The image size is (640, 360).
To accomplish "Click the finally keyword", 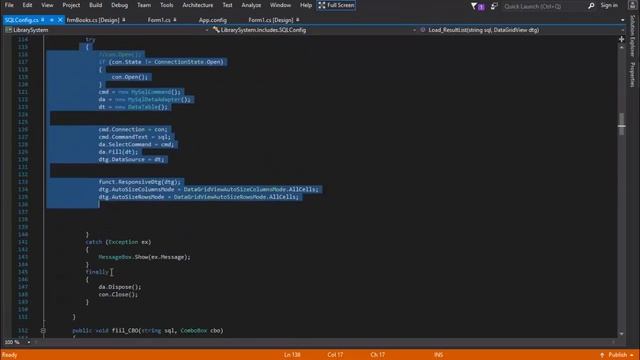I will pyautogui.click(x=97, y=272).
